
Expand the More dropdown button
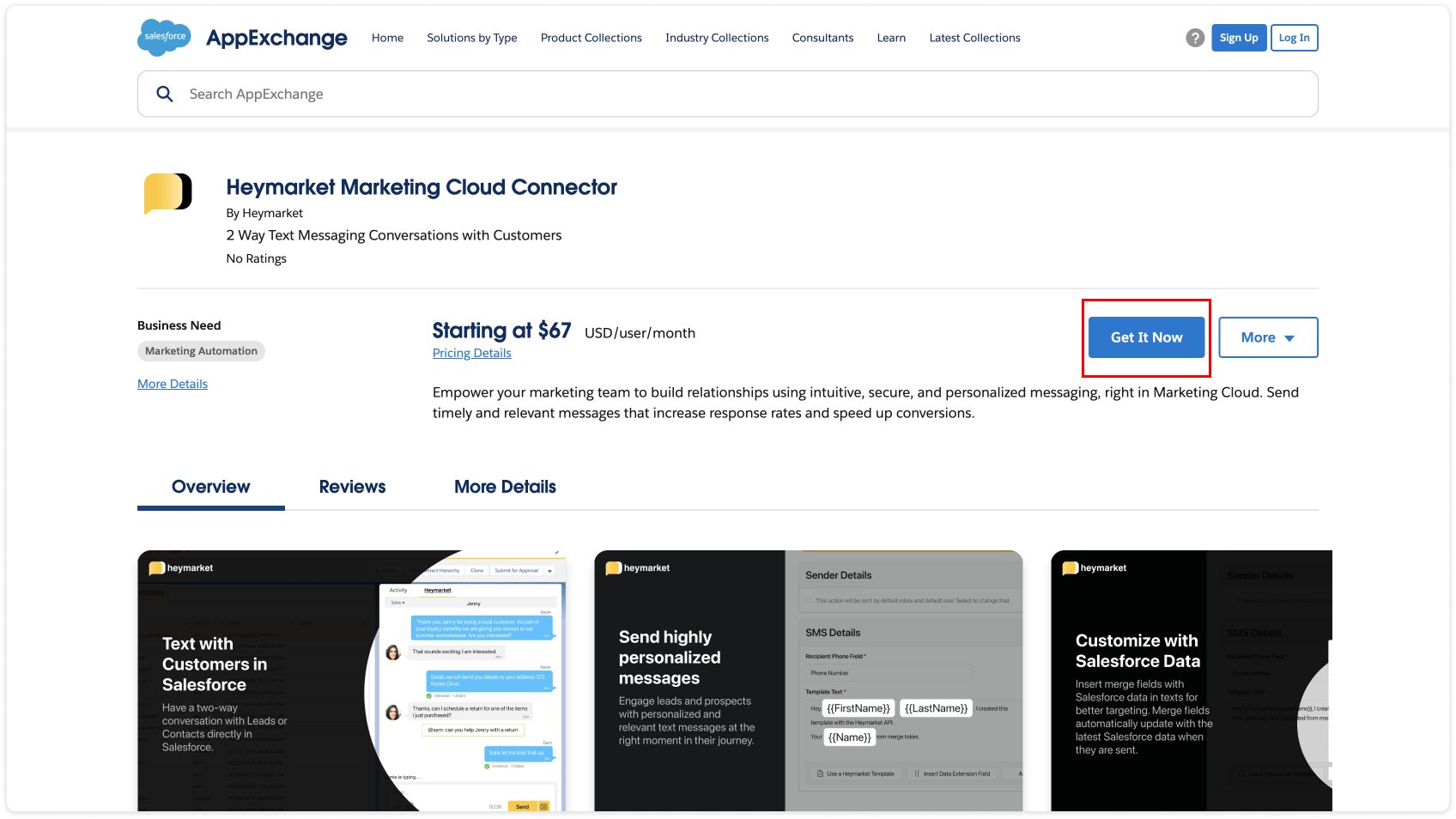point(1268,337)
